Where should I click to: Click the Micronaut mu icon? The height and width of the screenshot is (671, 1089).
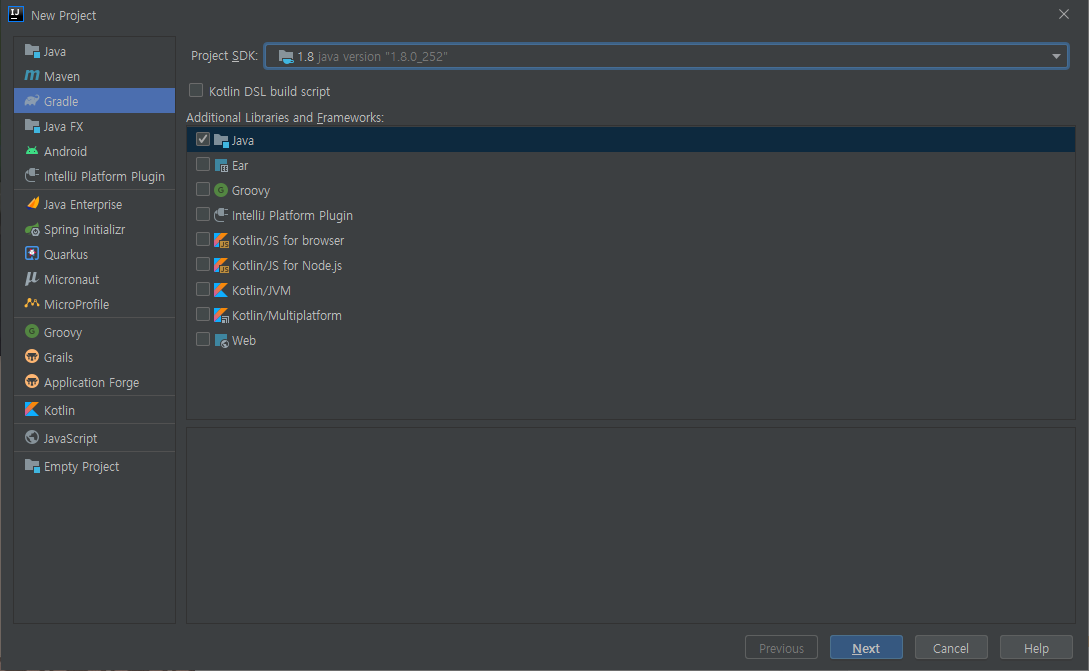32,279
